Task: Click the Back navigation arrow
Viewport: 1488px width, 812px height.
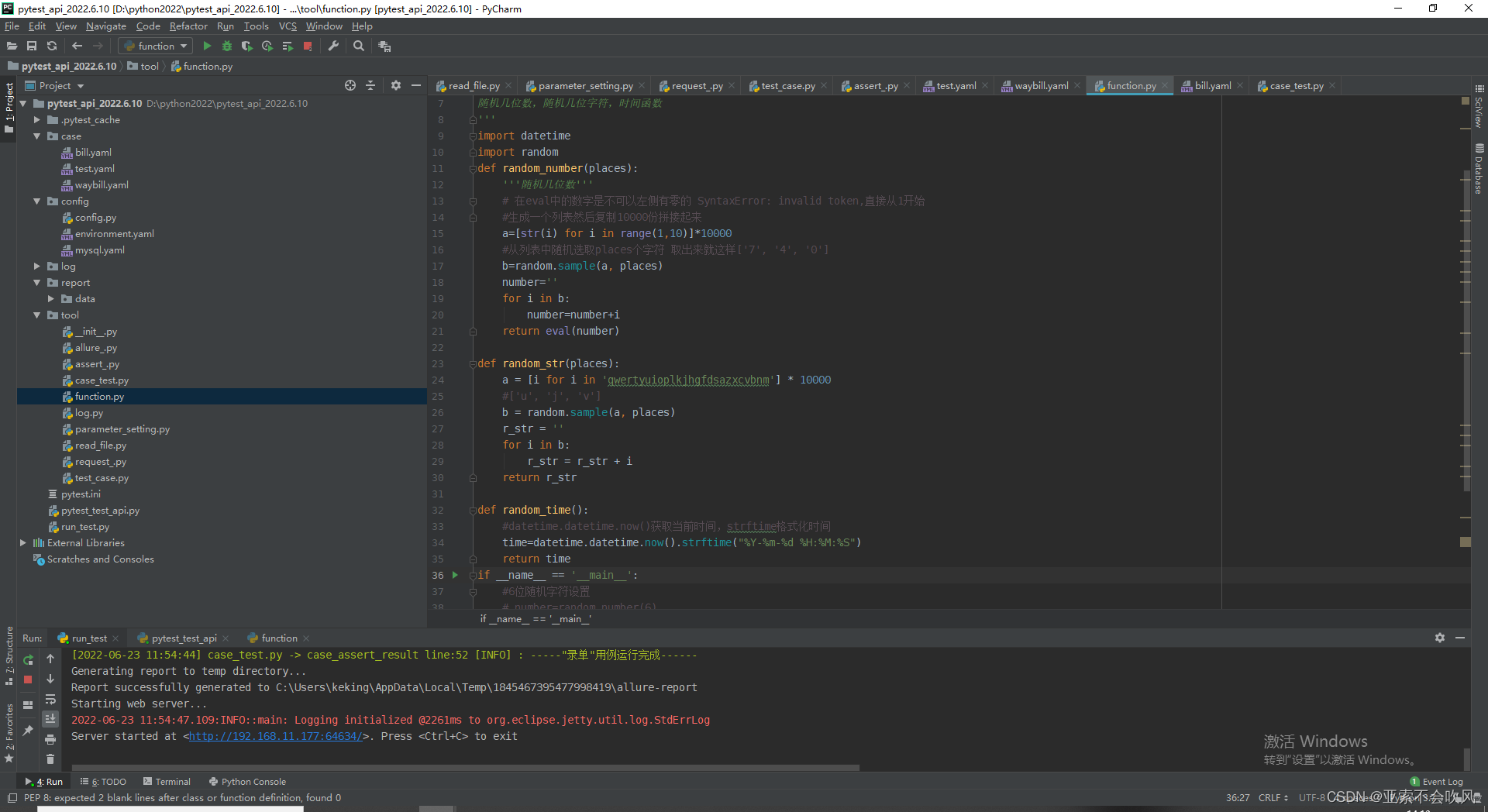Action: [x=77, y=46]
